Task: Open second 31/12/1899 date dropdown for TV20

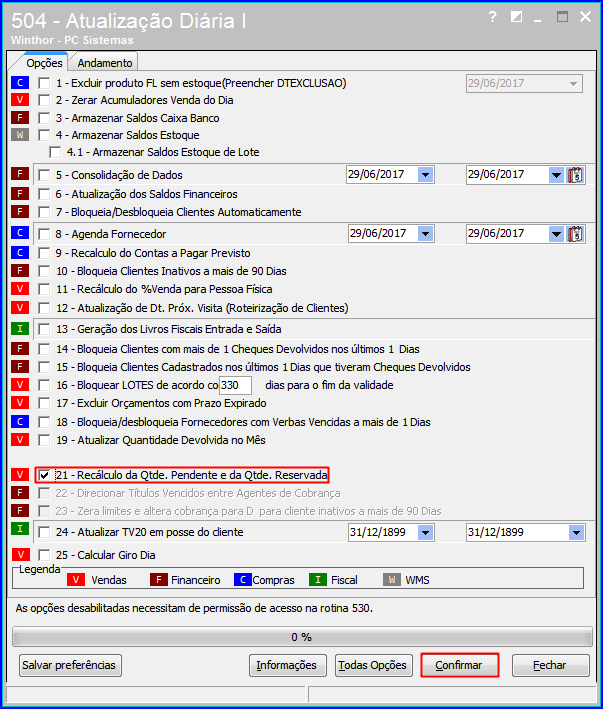Action: (576, 533)
